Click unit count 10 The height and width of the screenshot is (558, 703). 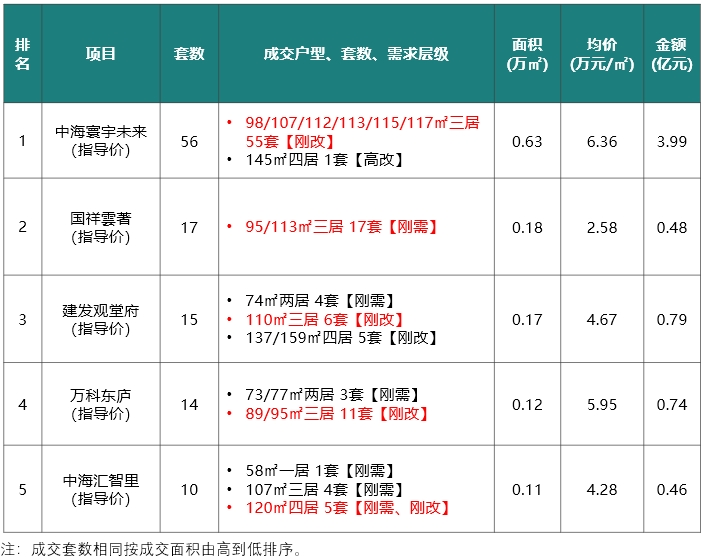coord(189,489)
